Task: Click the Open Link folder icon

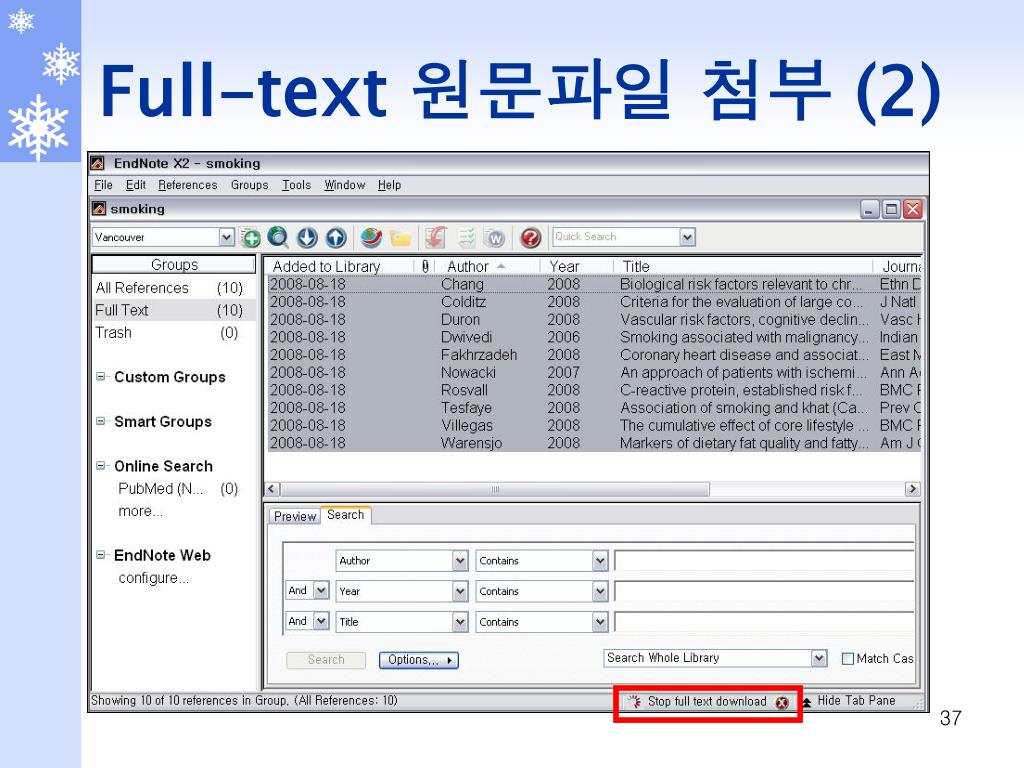Action: coord(400,238)
